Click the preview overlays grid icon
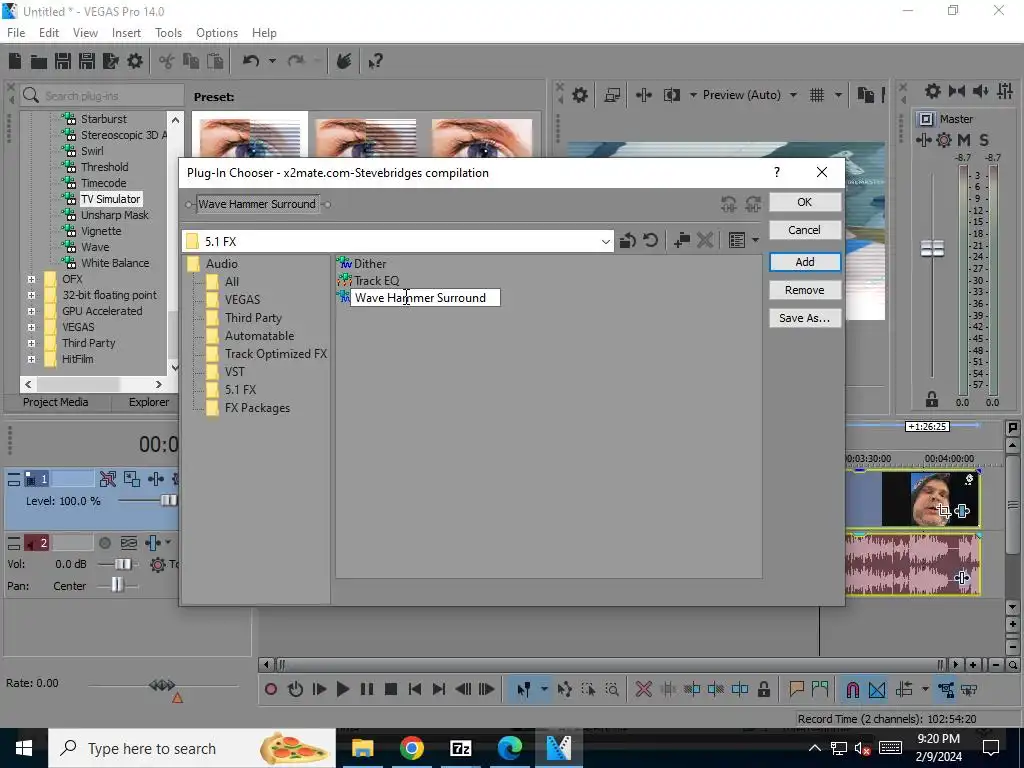This screenshot has width=1024, height=768. pos(817,95)
